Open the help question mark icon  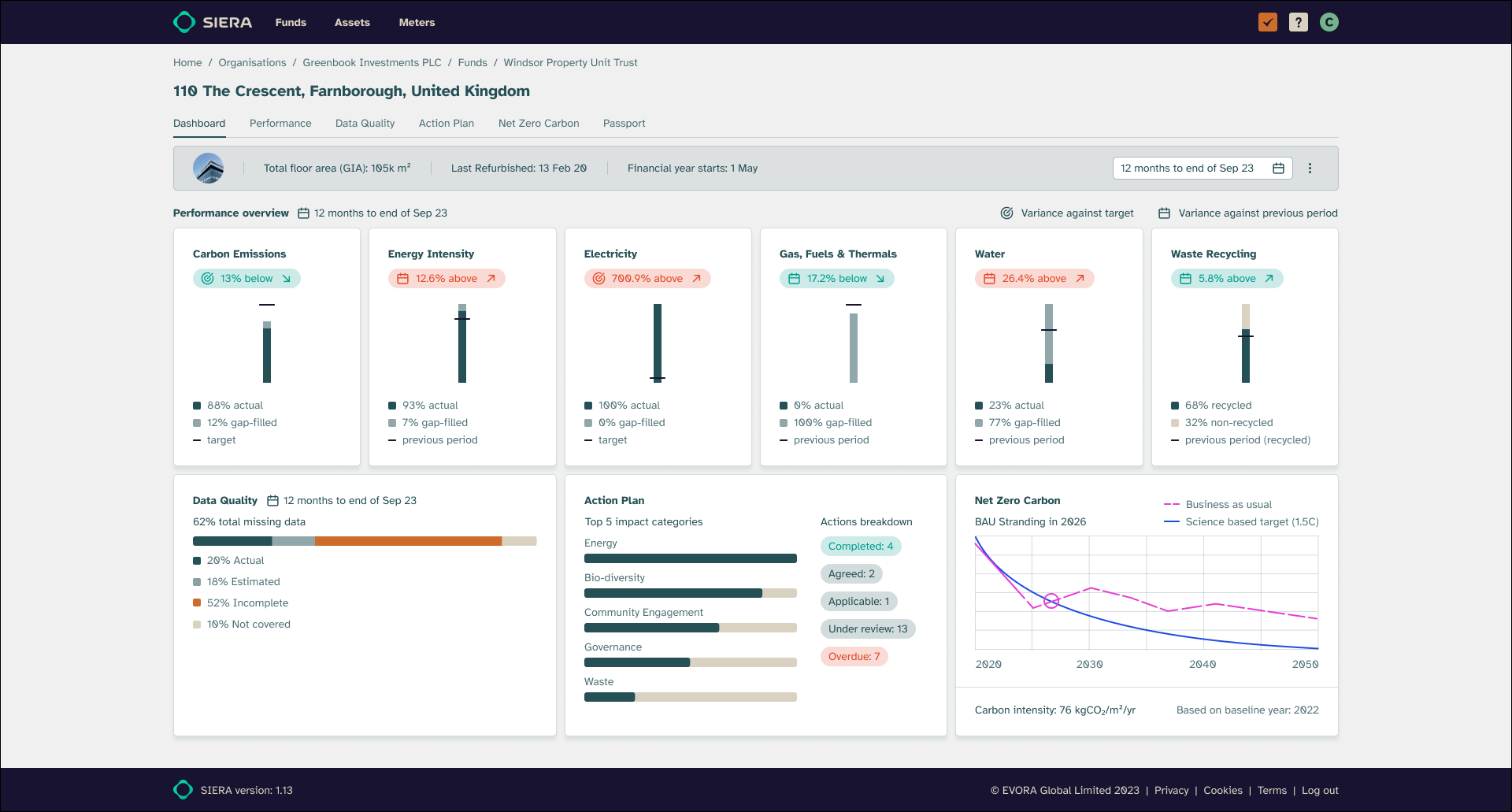[x=1298, y=22]
